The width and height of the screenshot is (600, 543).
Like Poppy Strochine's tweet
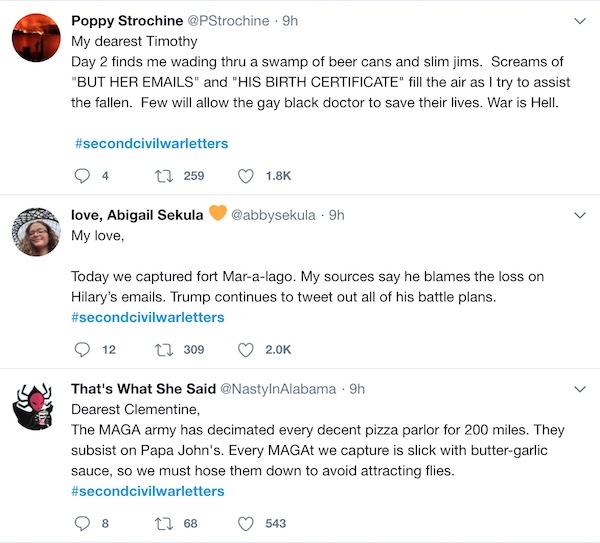click(x=245, y=176)
